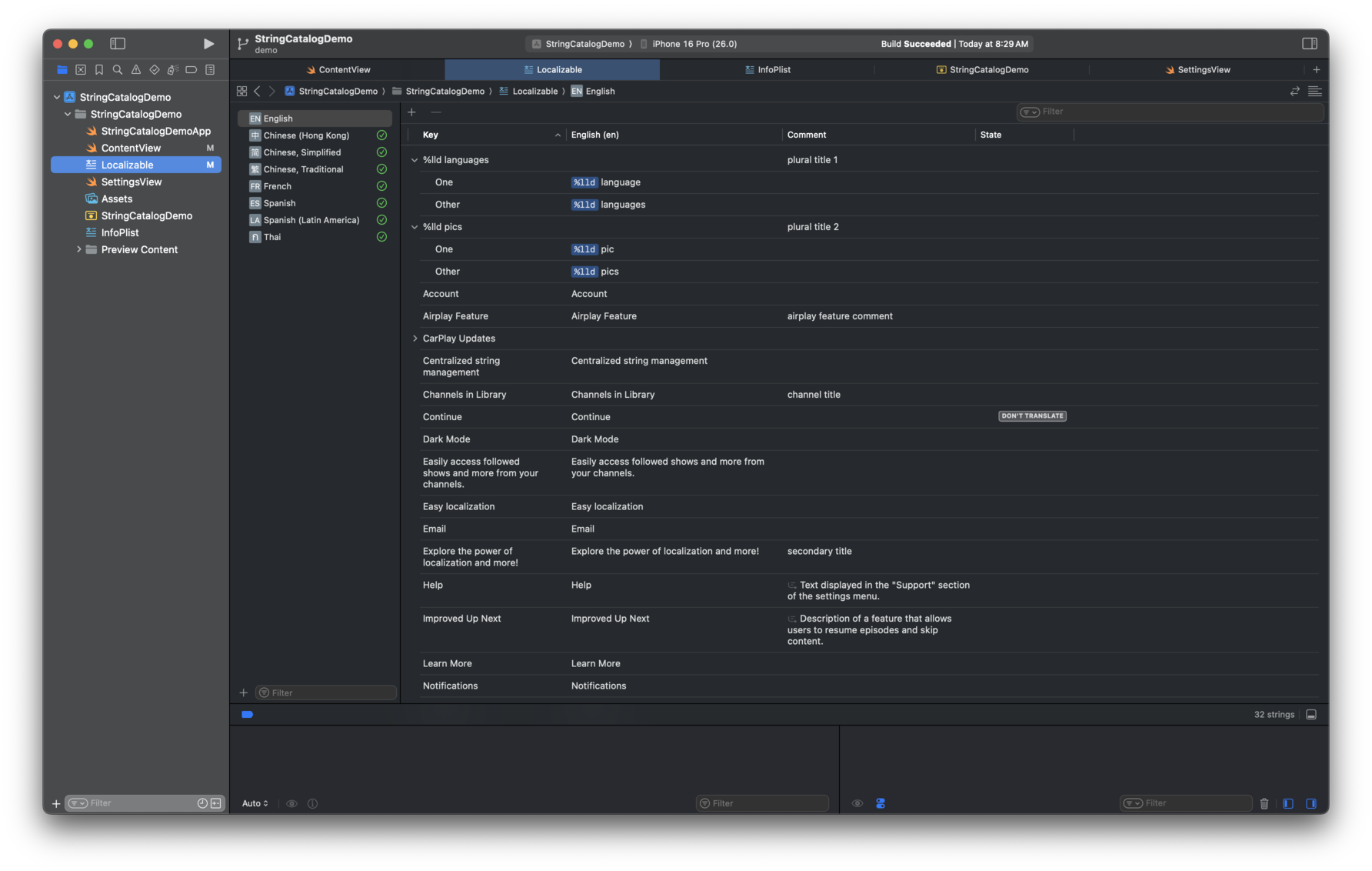Add a new editor tab with plus
The height and width of the screenshot is (871, 1372).
point(1317,70)
